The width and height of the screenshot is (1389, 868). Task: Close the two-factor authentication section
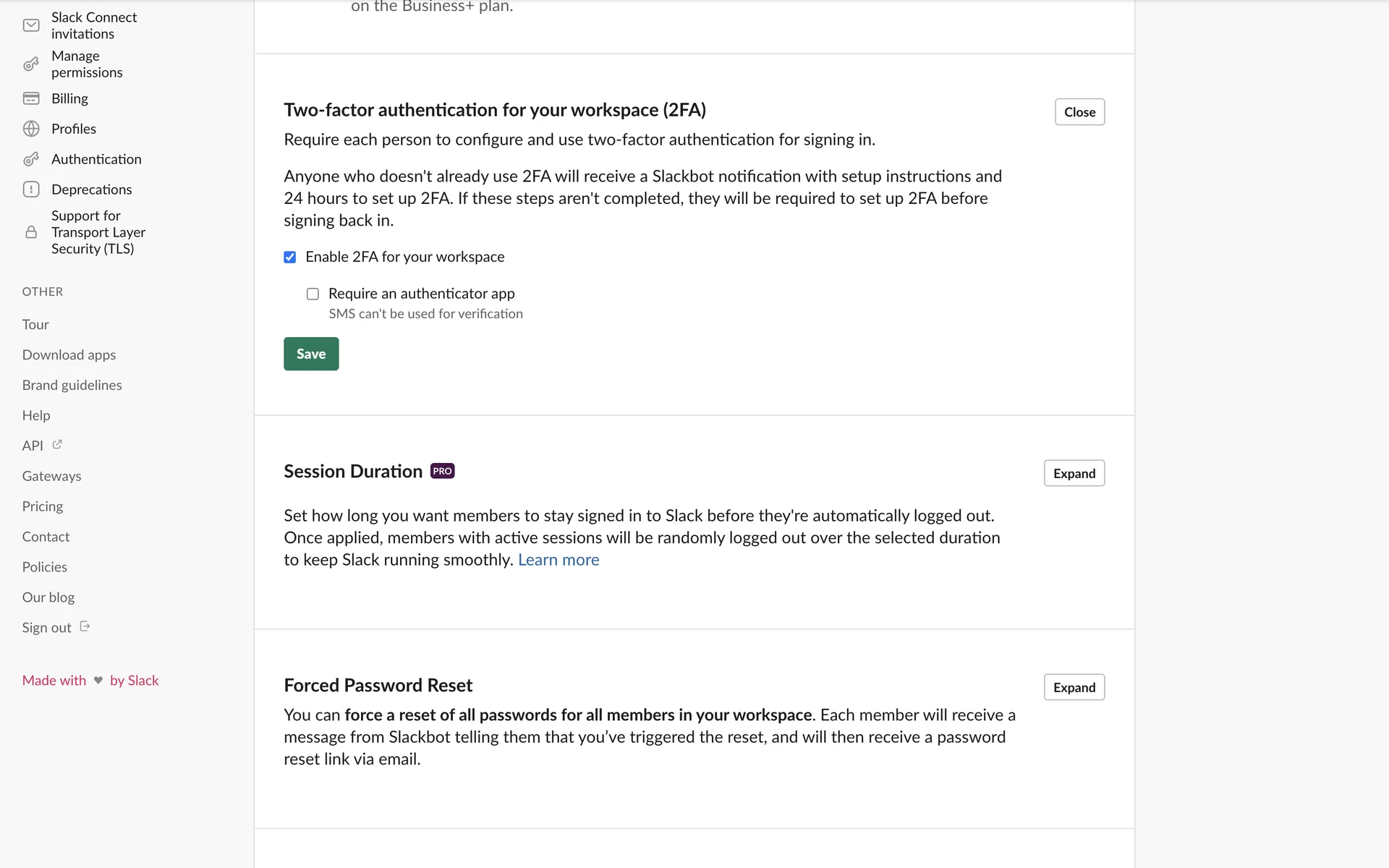(1079, 112)
